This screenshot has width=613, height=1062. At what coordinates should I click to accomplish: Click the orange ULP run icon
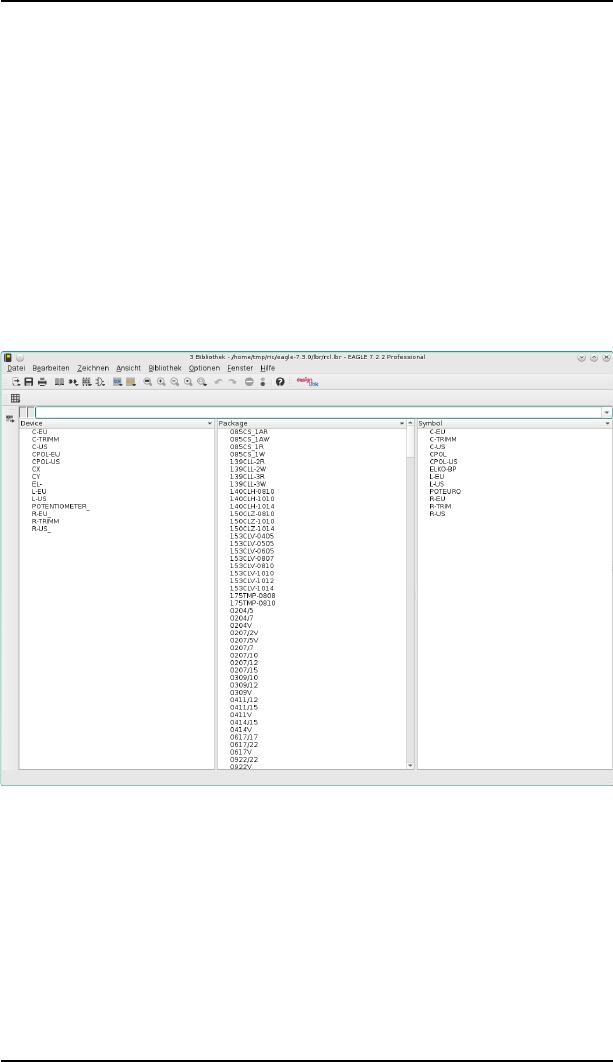[131, 382]
